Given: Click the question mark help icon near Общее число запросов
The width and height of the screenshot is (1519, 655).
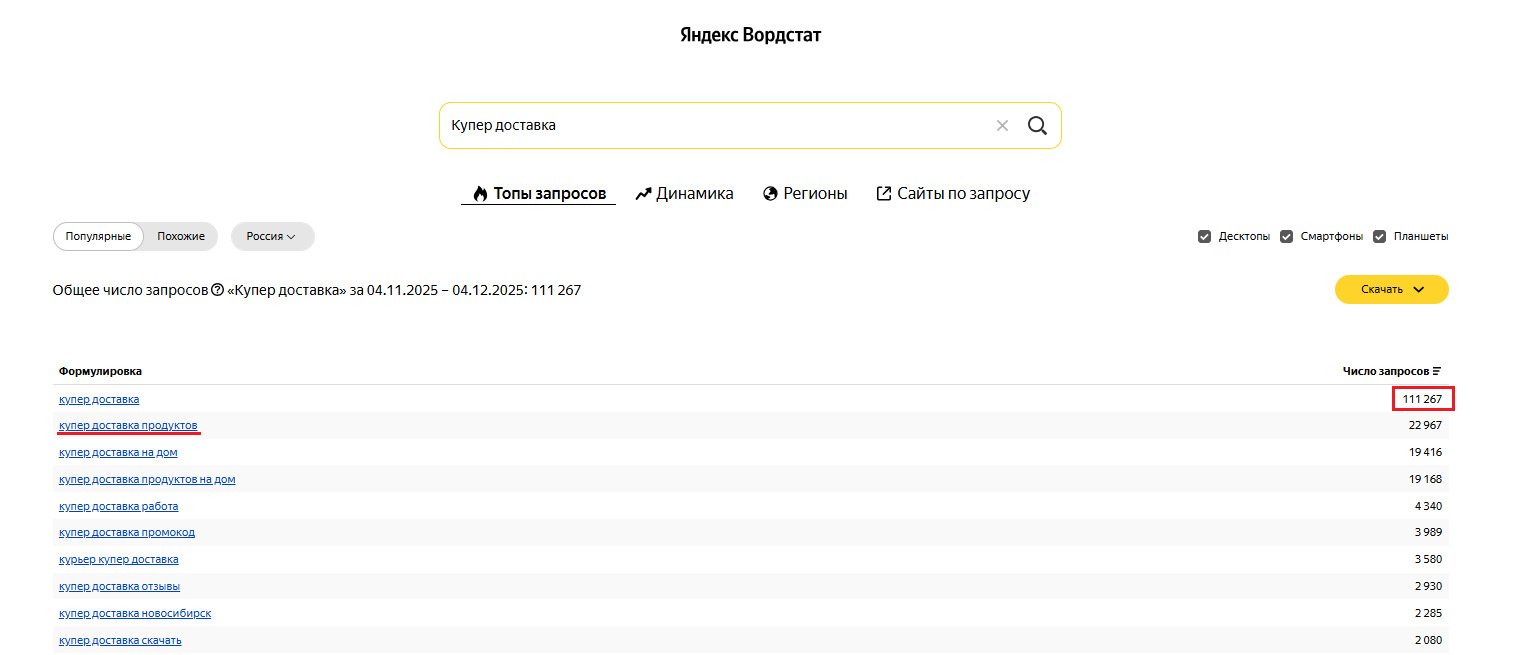Looking at the screenshot, I should coord(218,290).
